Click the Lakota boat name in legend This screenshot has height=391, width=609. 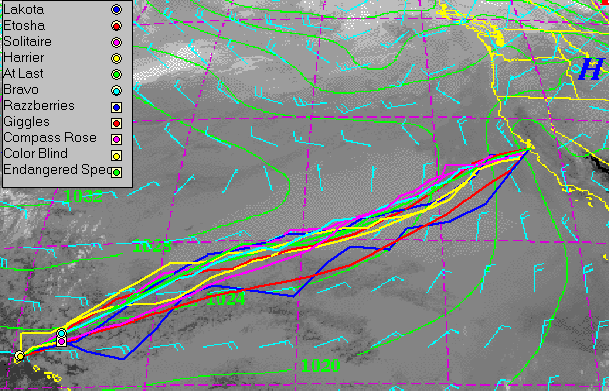click(23, 9)
